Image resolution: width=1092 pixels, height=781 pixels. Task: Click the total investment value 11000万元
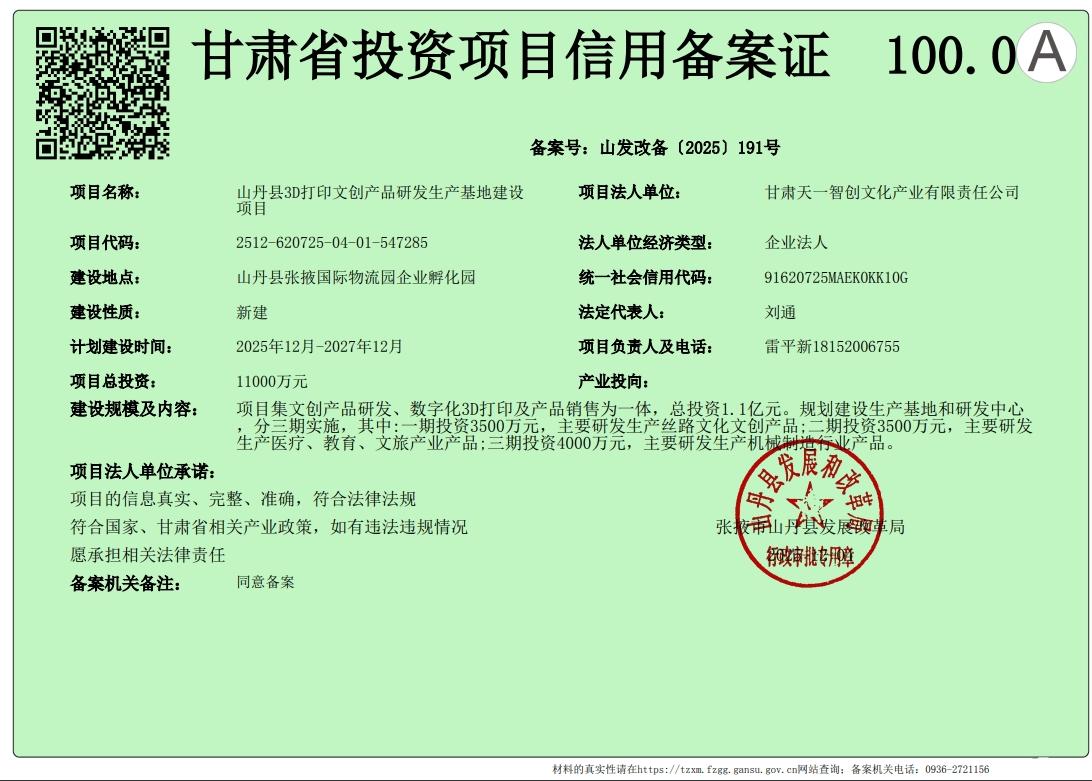point(272,382)
